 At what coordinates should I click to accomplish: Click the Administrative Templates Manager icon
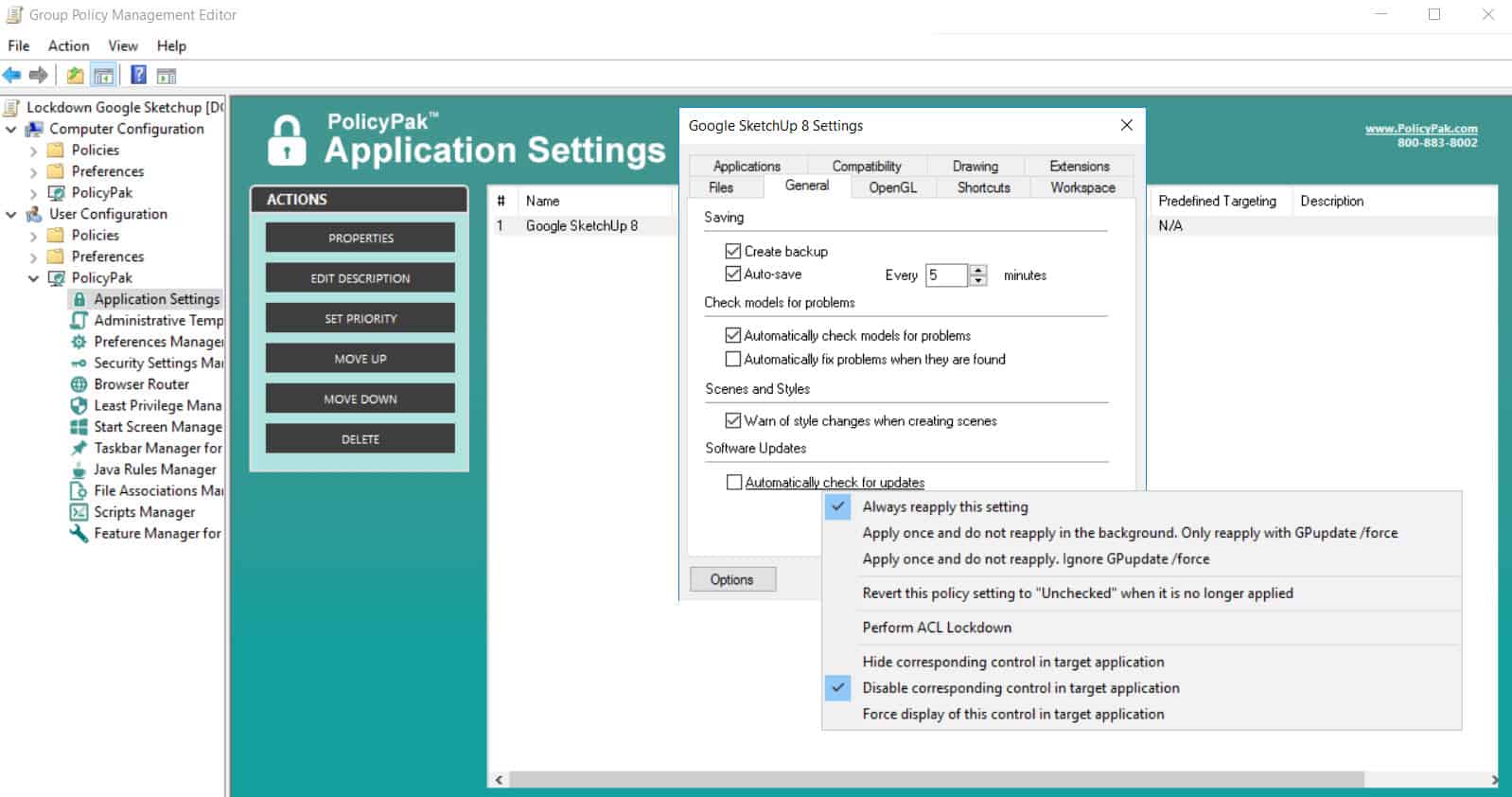click(x=79, y=320)
